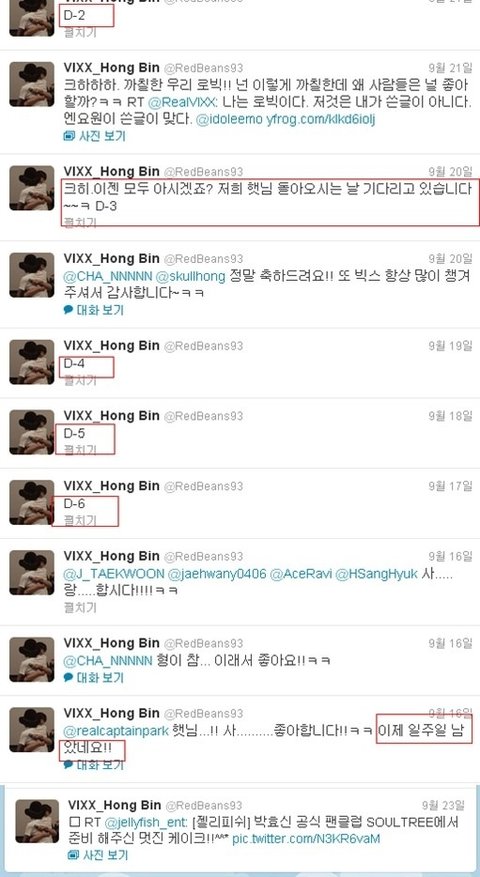Click the @idoleemo mention link
480x877 pixels.
tap(228, 120)
